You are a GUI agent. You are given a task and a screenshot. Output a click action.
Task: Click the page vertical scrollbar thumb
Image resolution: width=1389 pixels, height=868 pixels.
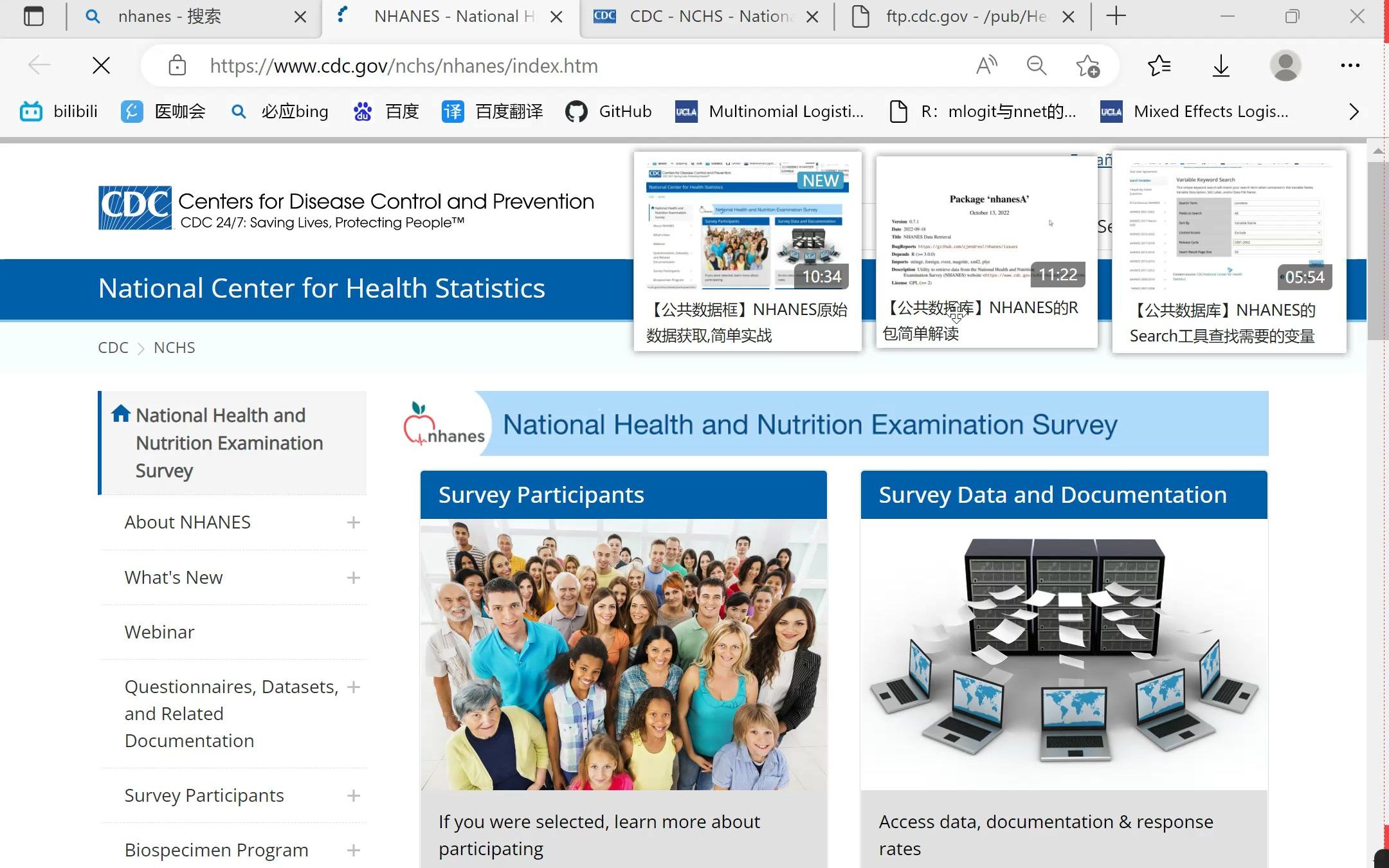(x=1377, y=251)
